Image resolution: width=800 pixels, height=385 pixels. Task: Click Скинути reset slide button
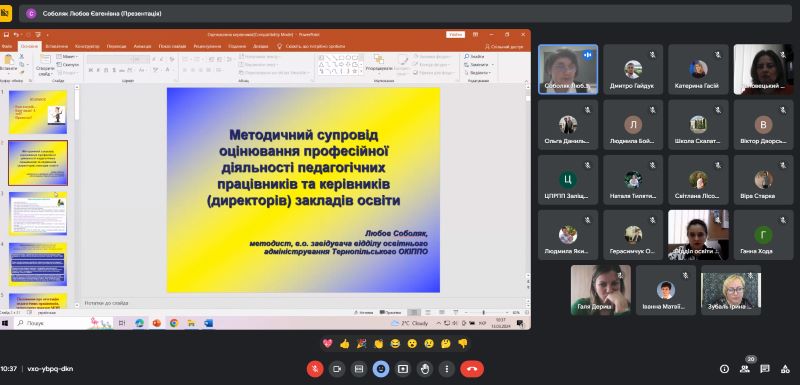coord(68,65)
